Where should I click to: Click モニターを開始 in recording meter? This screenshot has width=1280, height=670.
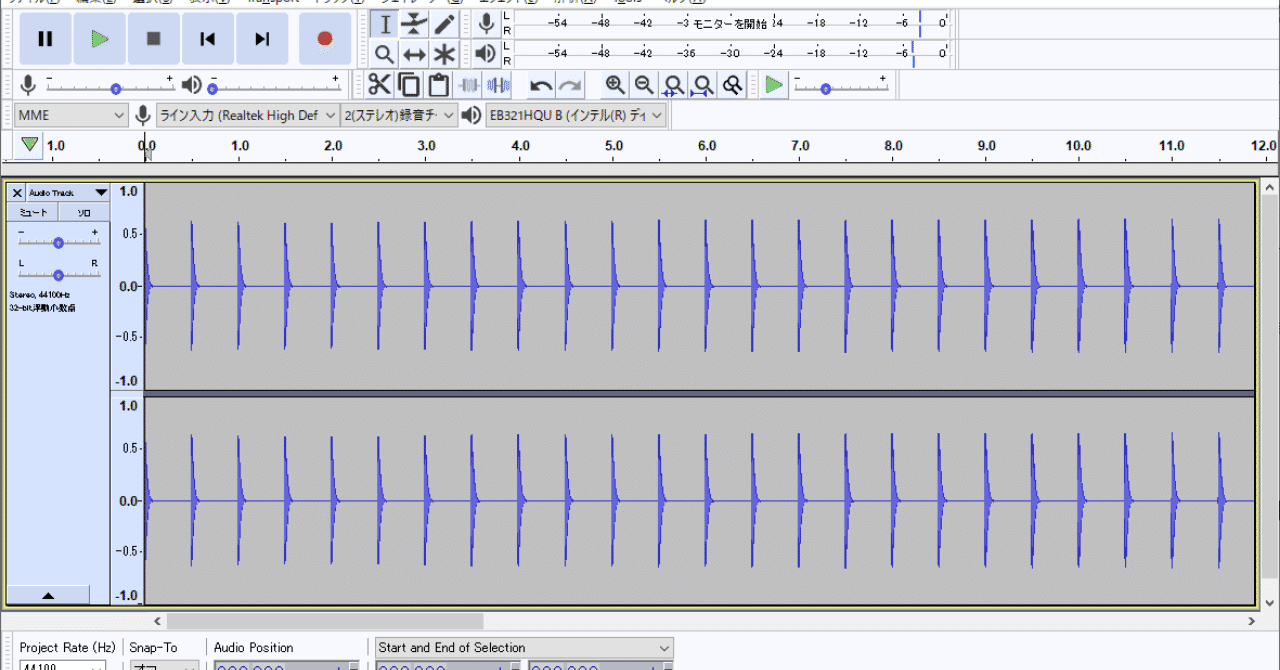tap(730, 22)
